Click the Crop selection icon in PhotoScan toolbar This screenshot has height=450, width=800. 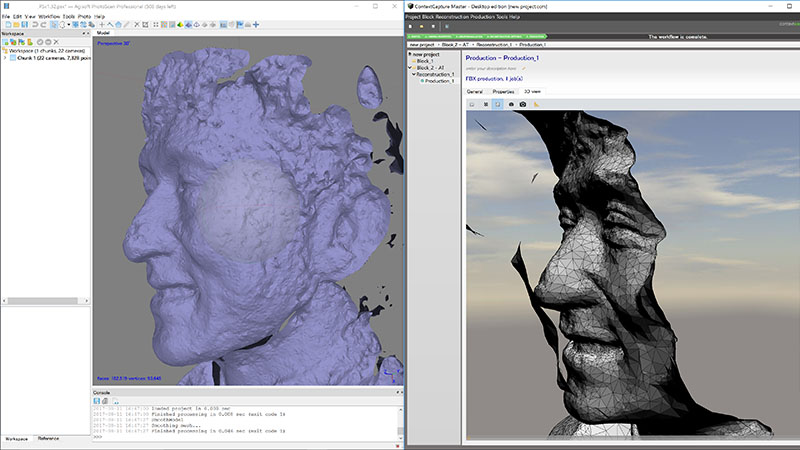[145, 24]
